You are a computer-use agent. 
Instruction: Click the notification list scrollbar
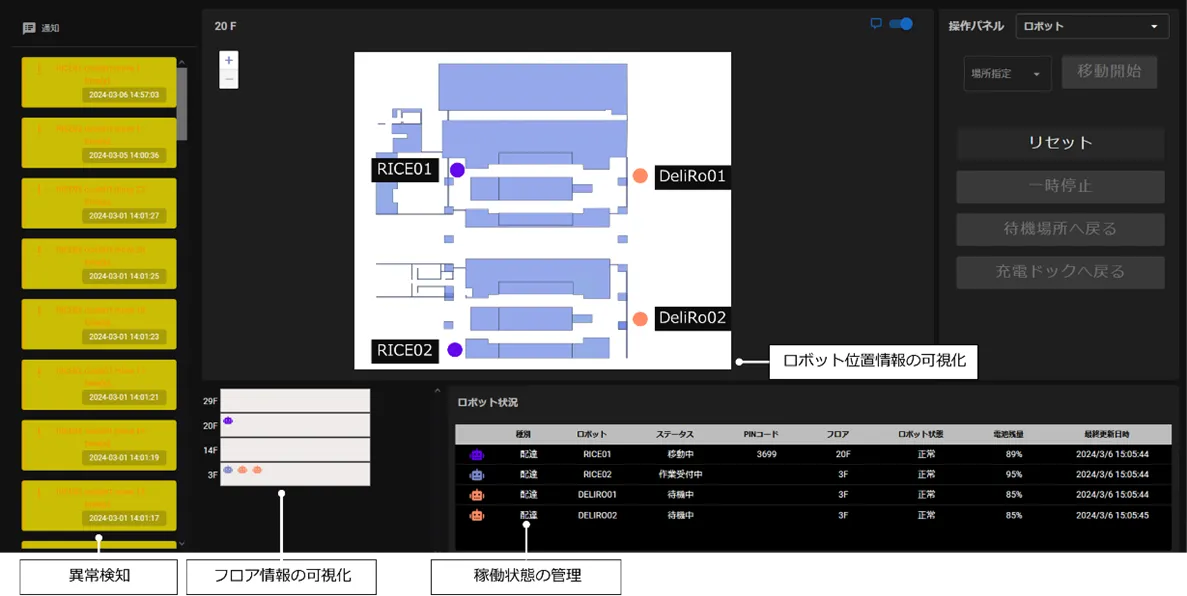(181, 100)
